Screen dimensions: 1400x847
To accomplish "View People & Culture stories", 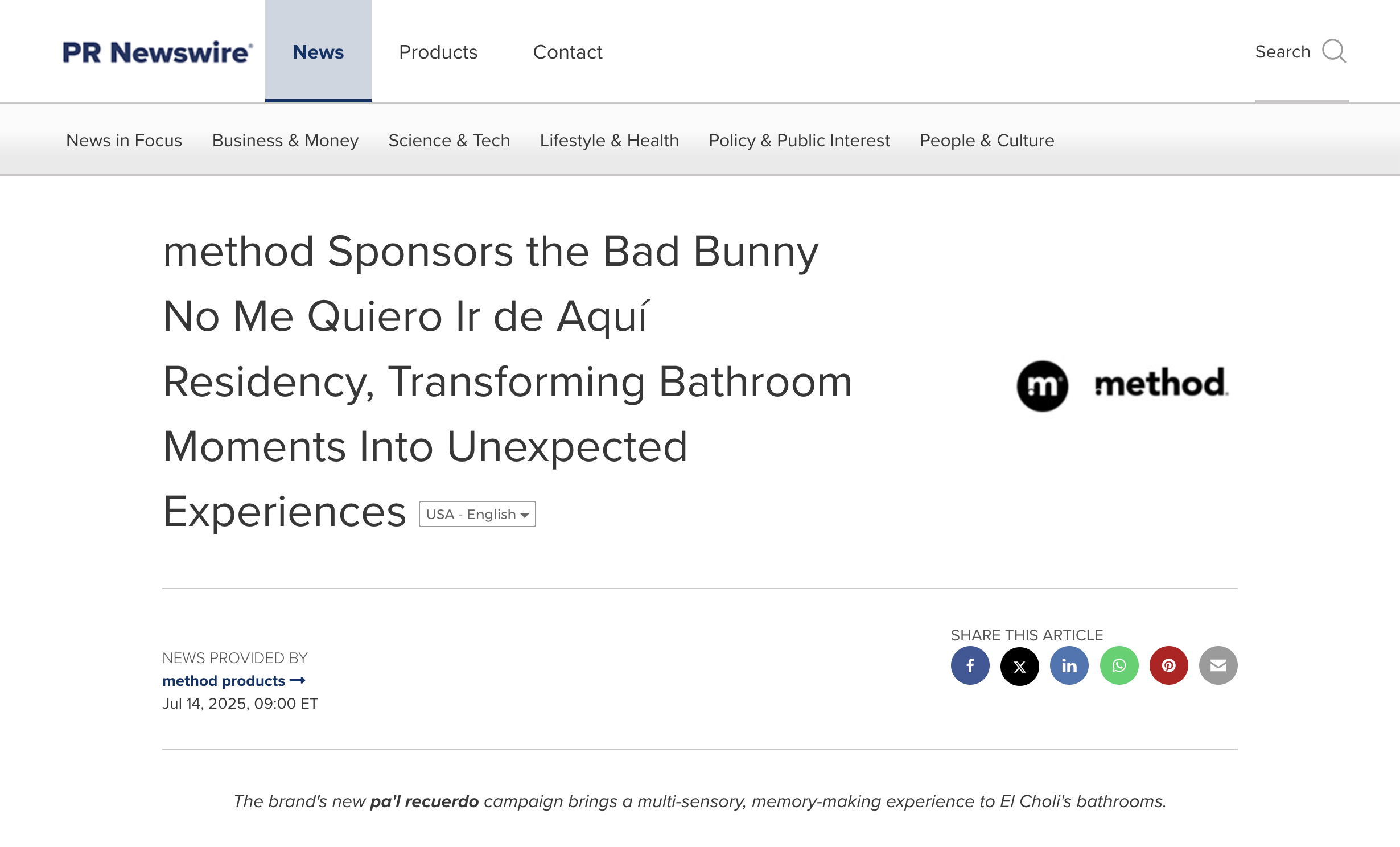I will point(986,140).
